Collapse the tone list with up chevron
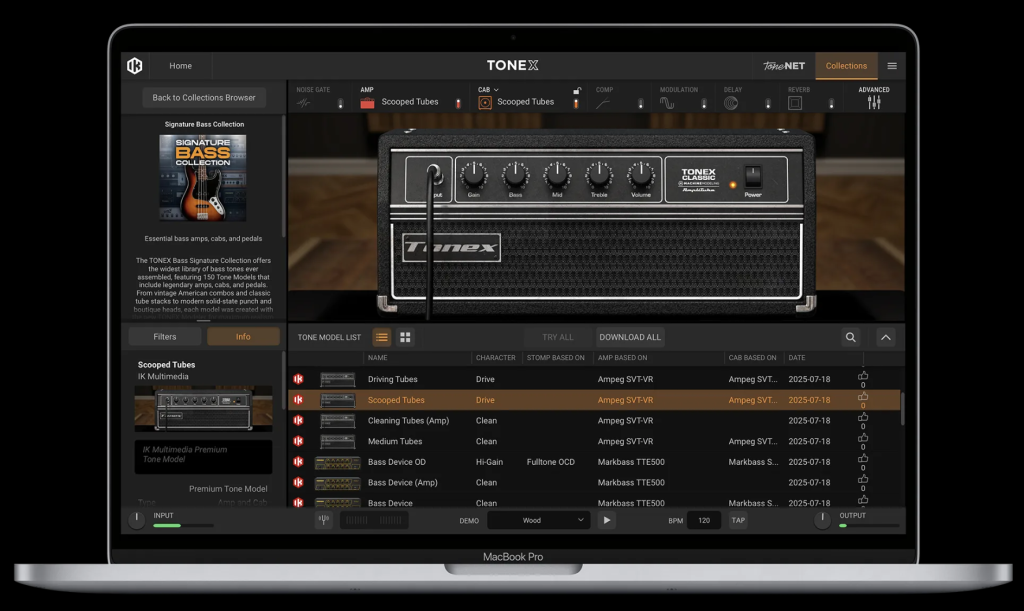The image size is (1024, 611). [x=885, y=337]
